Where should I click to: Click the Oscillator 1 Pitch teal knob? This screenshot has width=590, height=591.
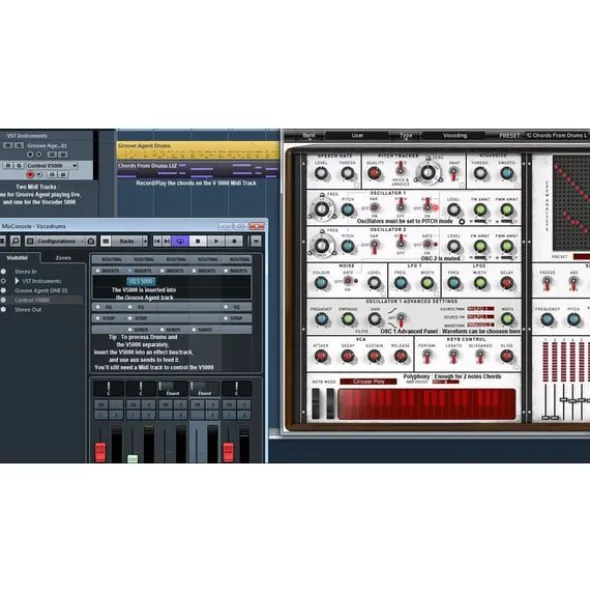348,210
